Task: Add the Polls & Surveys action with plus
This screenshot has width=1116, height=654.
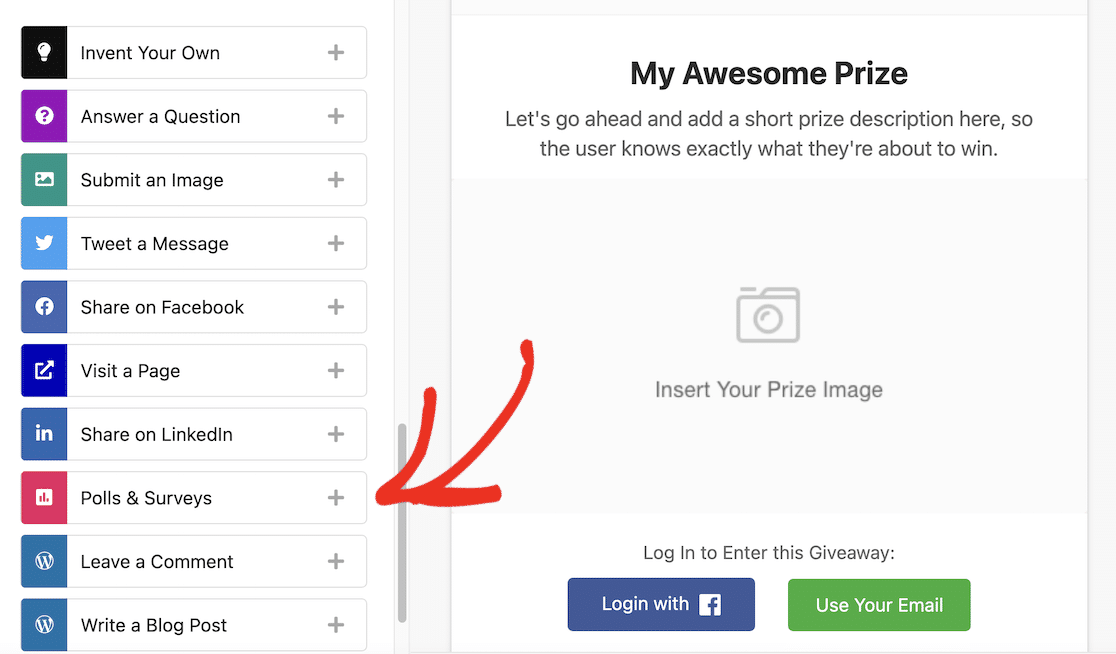Action: tap(336, 497)
